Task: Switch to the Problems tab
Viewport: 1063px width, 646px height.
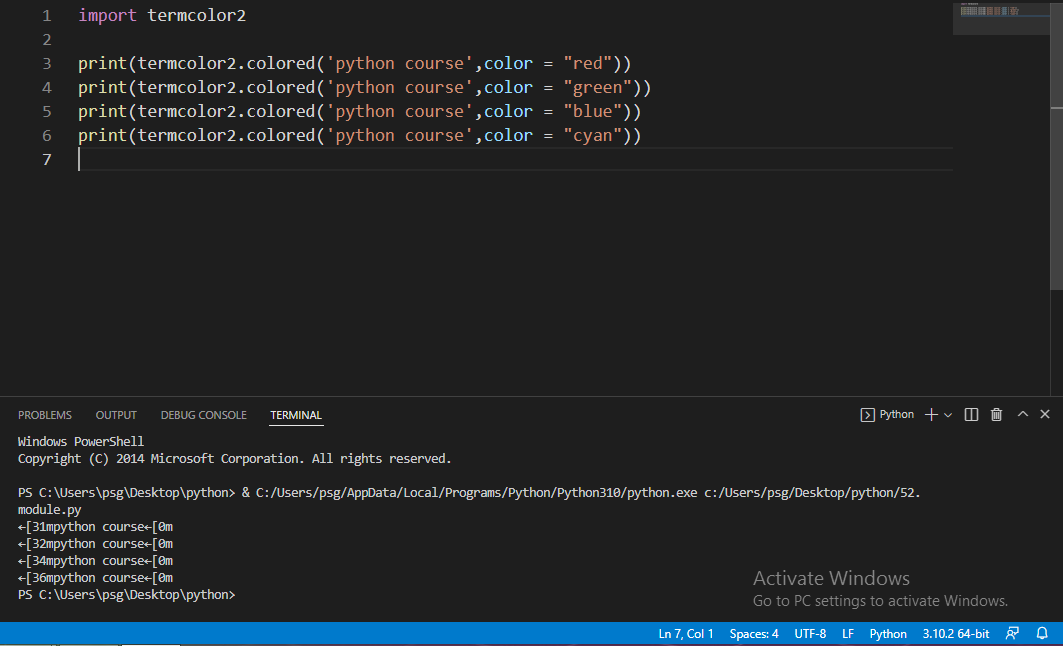Action: 45,415
